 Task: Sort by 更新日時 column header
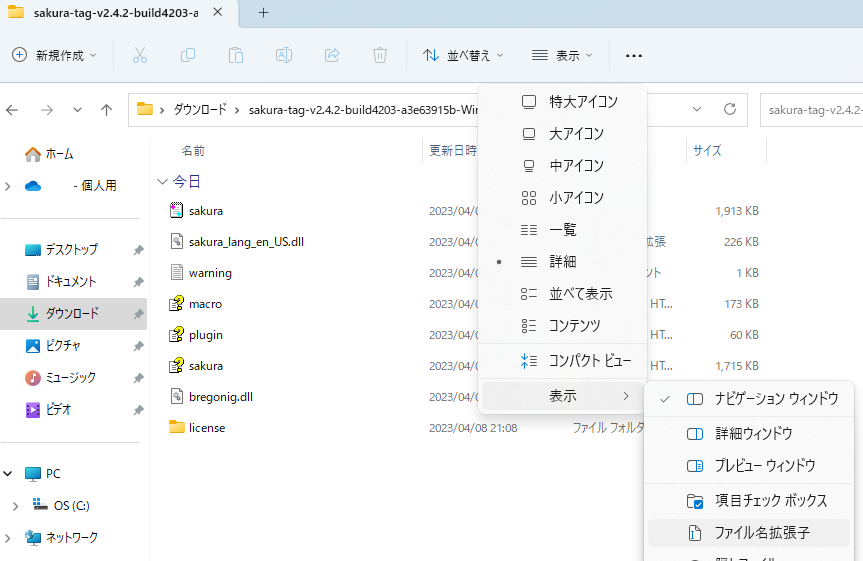click(x=453, y=151)
